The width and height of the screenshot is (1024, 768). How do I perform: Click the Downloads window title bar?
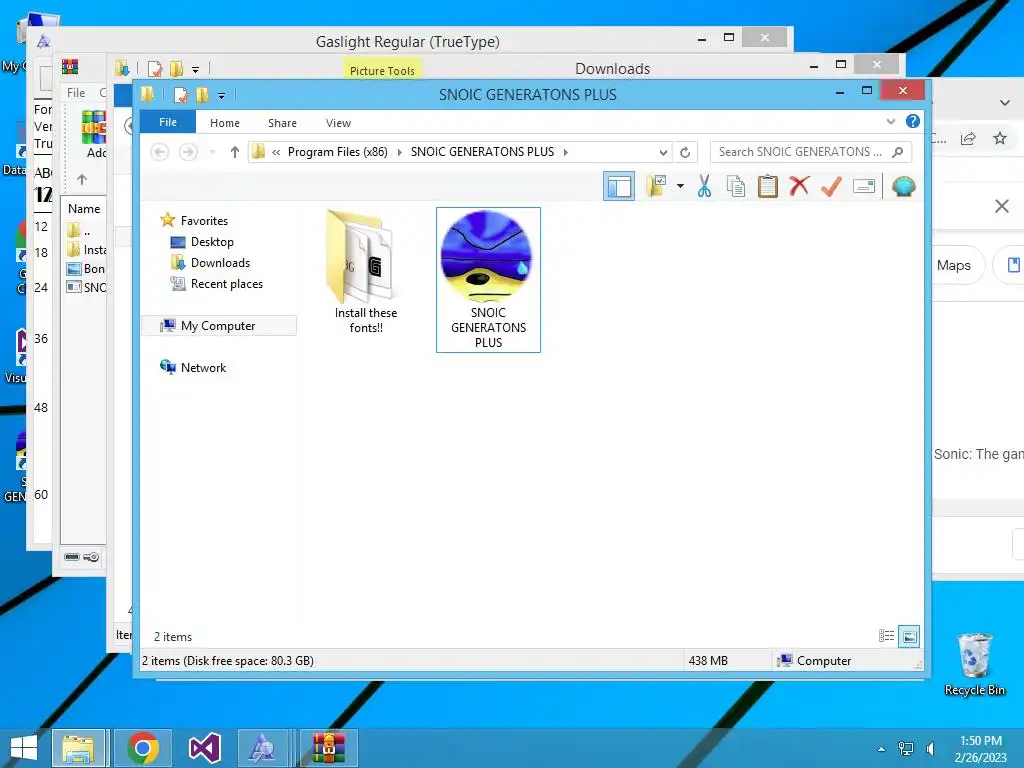(612, 69)
